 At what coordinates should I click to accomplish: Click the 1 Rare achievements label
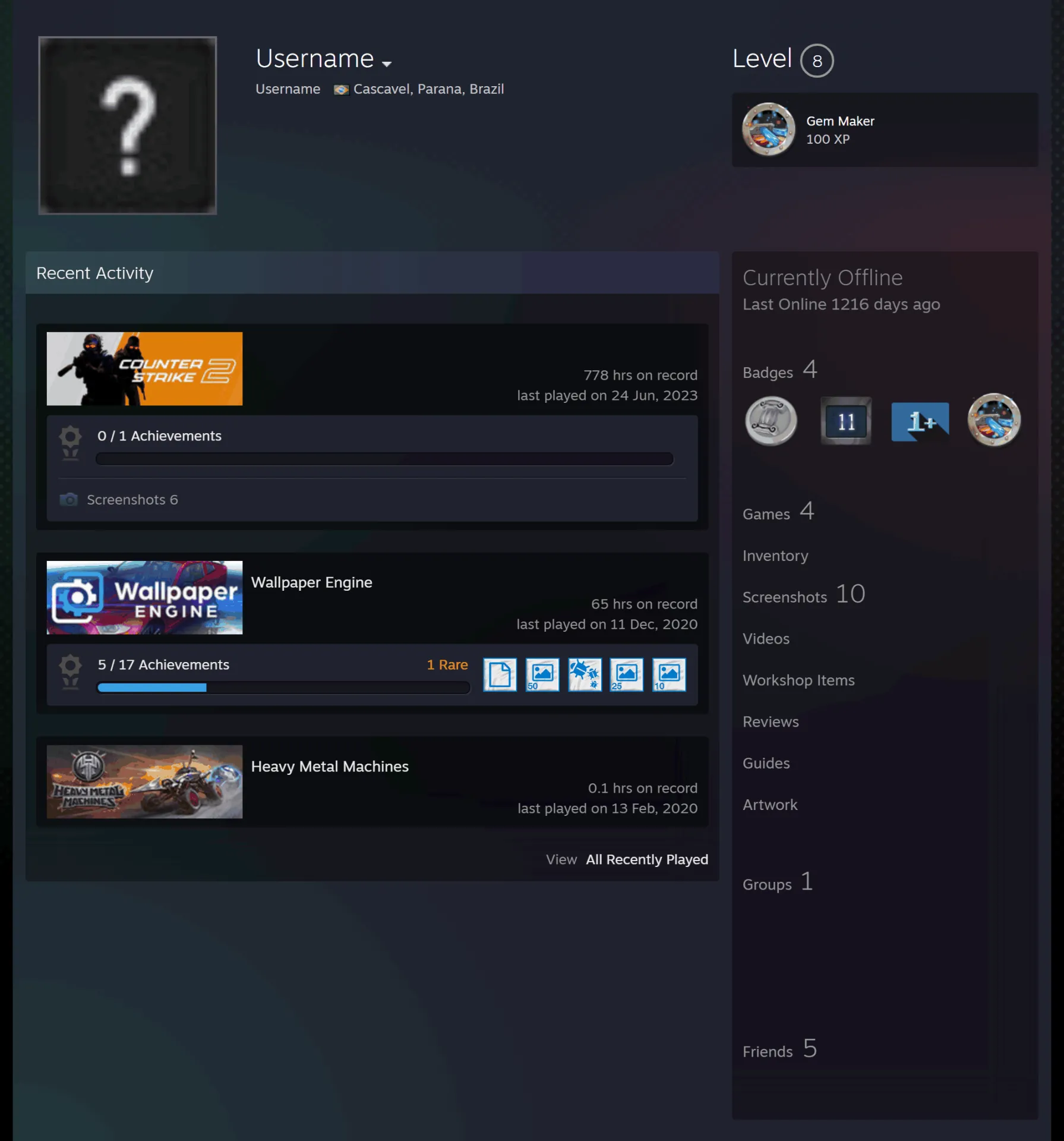[447, 665]
